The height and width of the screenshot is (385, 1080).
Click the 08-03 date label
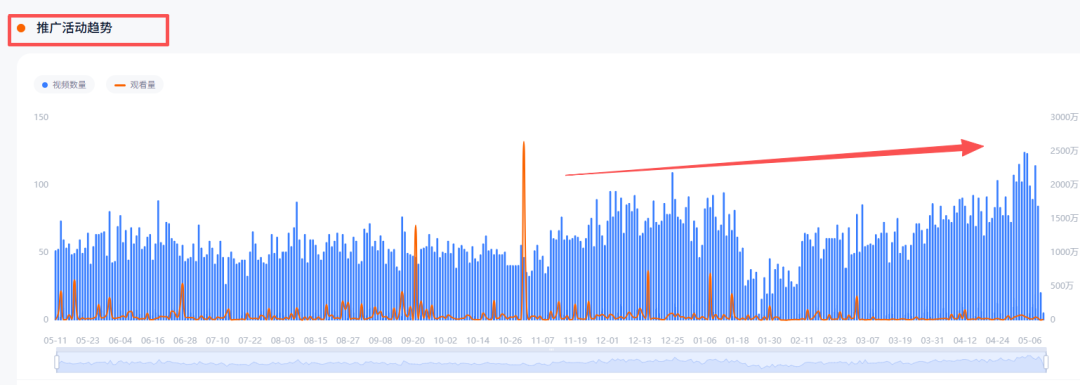[282, 340]
